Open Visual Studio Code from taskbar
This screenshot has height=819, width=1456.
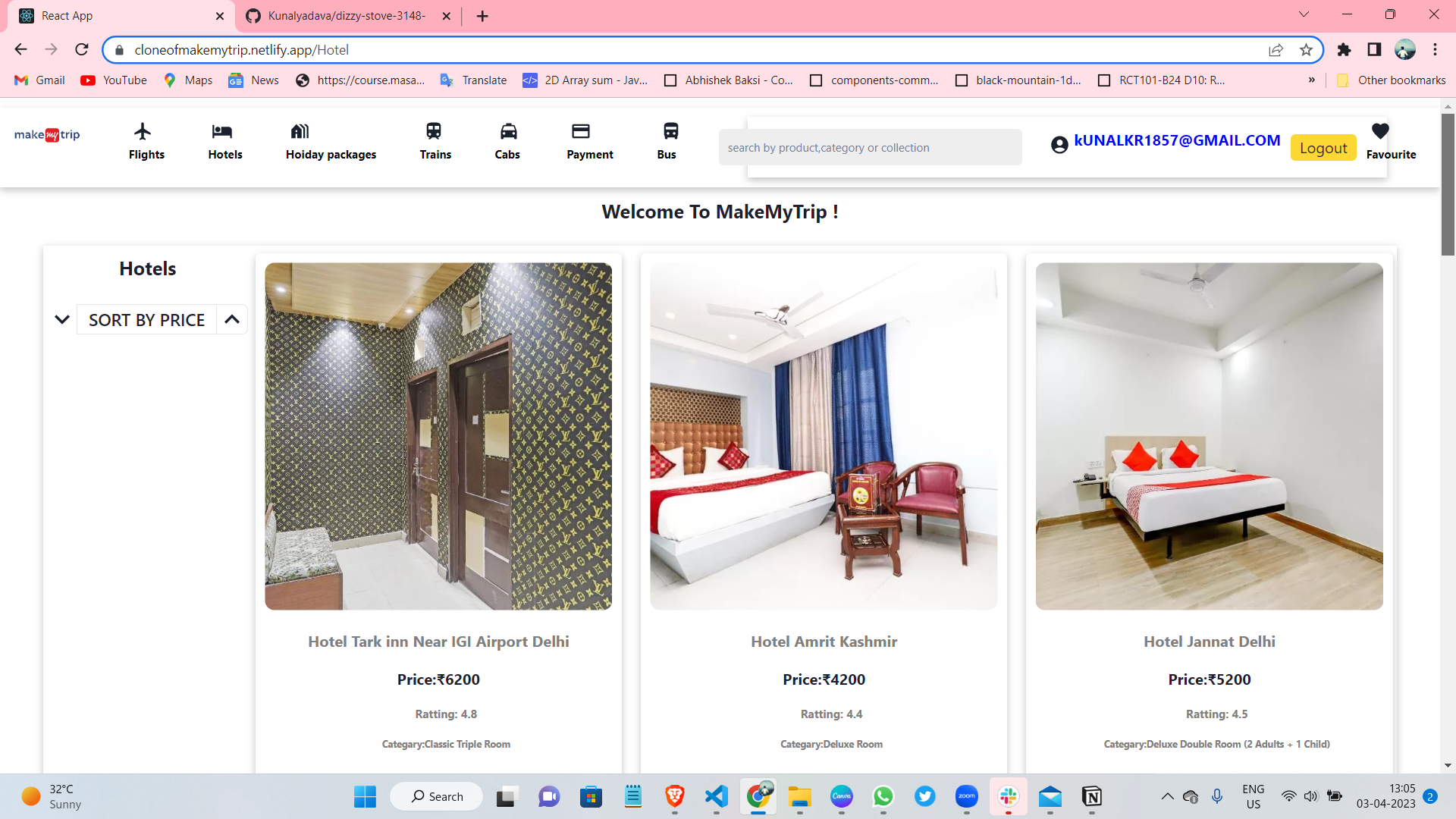click(x=716, y=796)
